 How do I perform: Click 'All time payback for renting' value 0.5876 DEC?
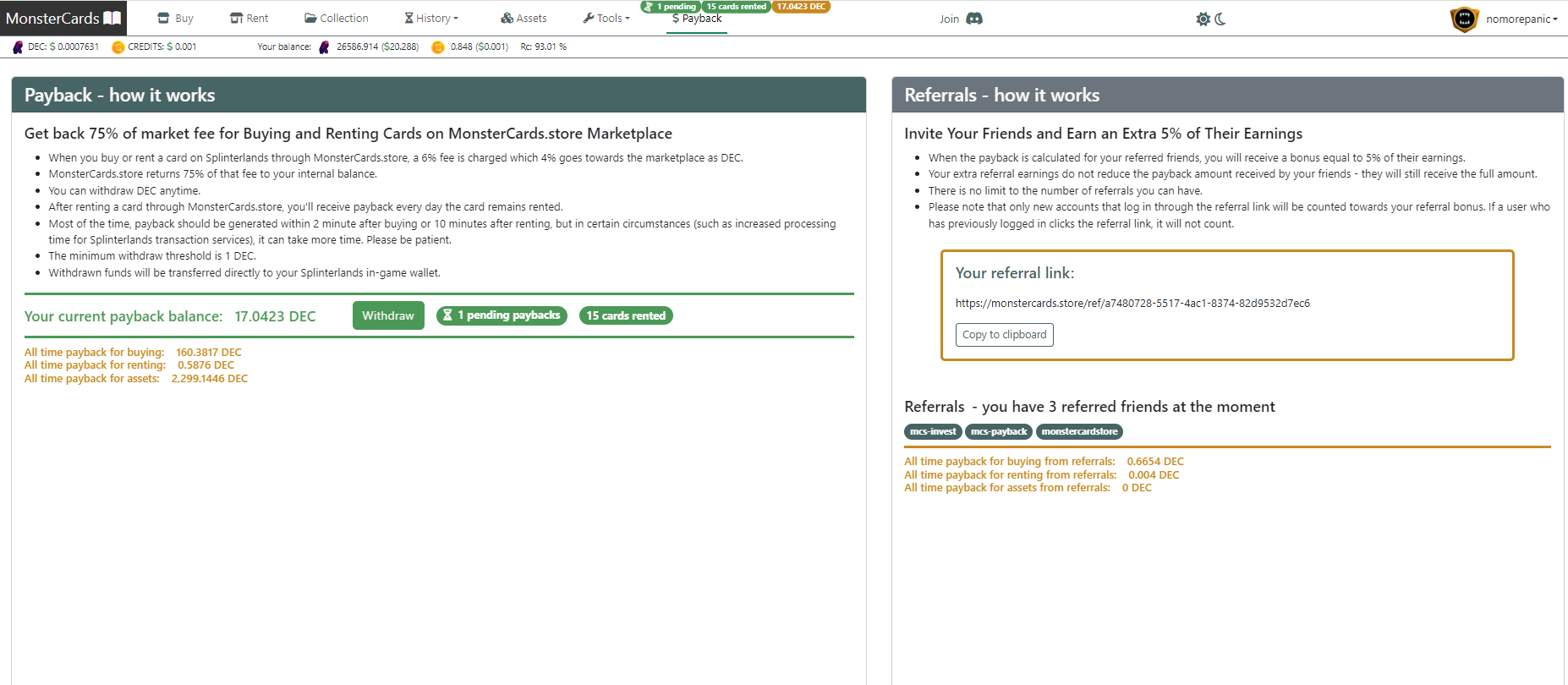pos(206,365)
